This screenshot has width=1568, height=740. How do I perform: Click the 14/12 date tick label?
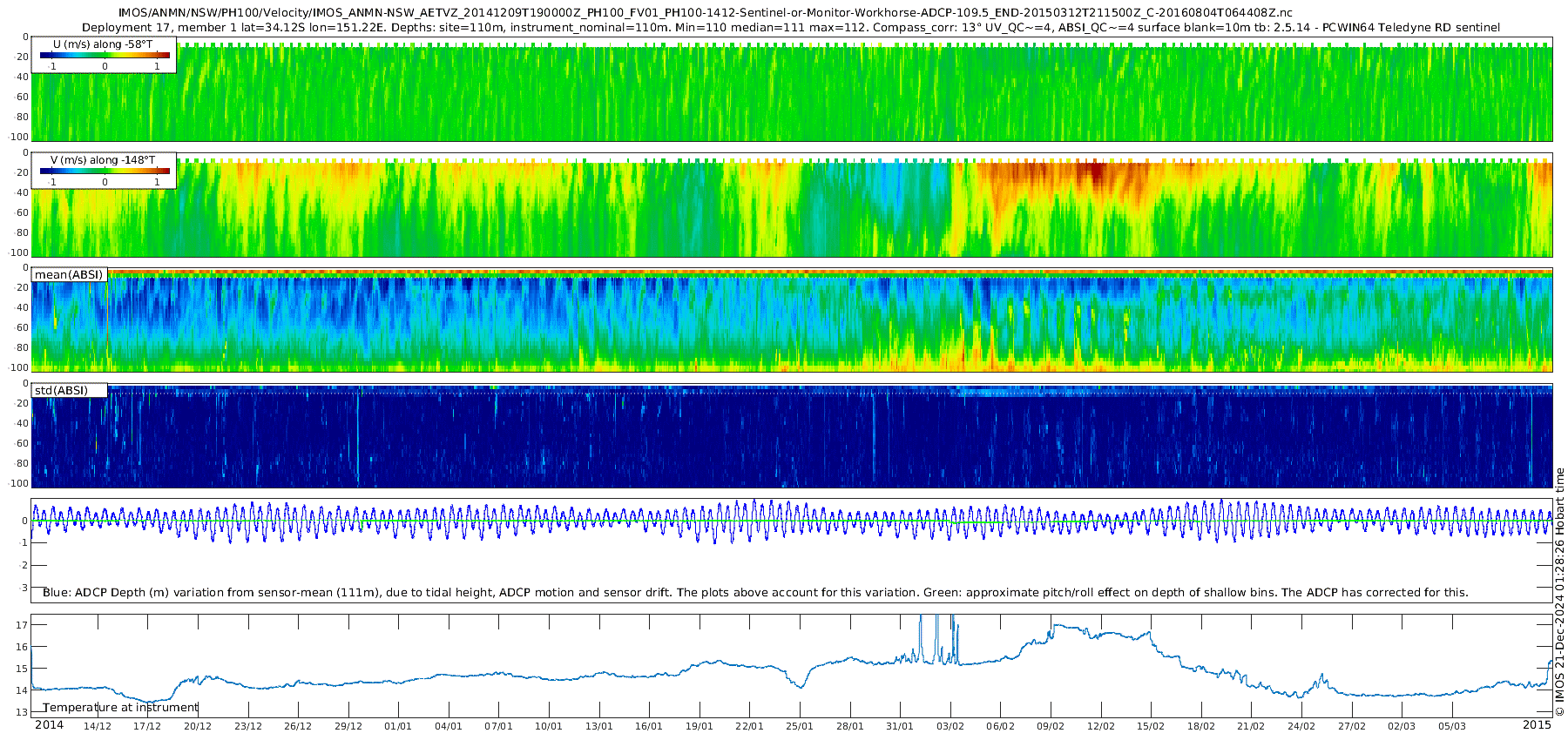(97, 726)
